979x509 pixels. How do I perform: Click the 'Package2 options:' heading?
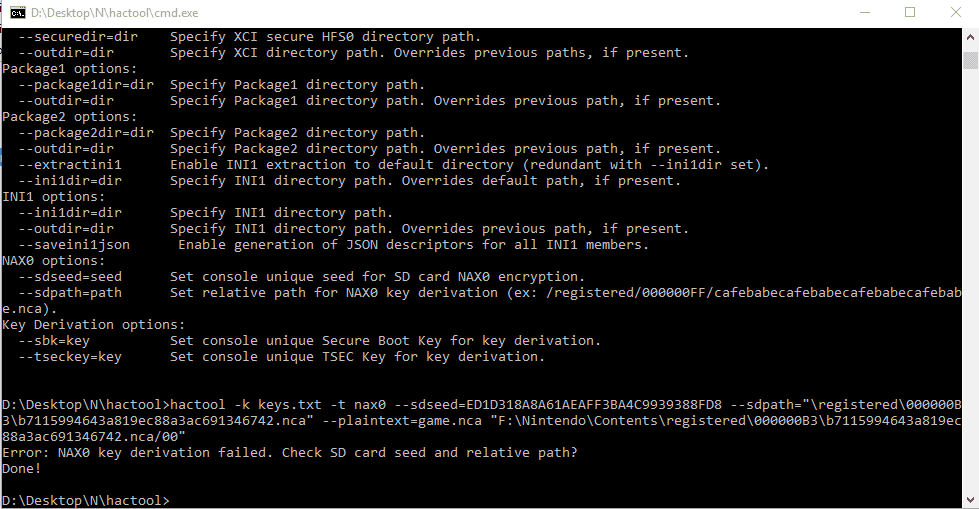pyautogui.click(x=69, y=117)
